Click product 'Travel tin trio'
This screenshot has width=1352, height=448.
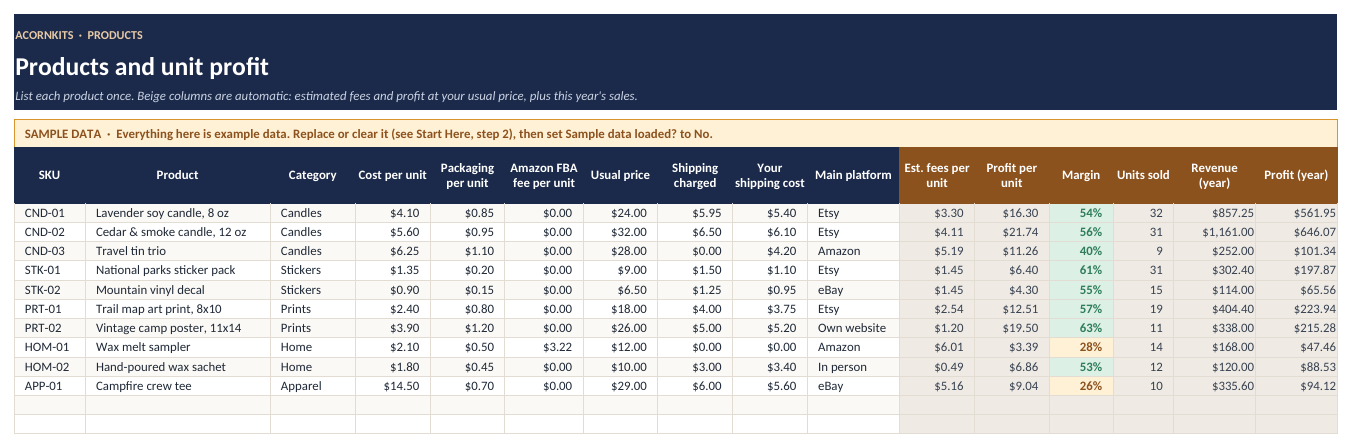178,251
